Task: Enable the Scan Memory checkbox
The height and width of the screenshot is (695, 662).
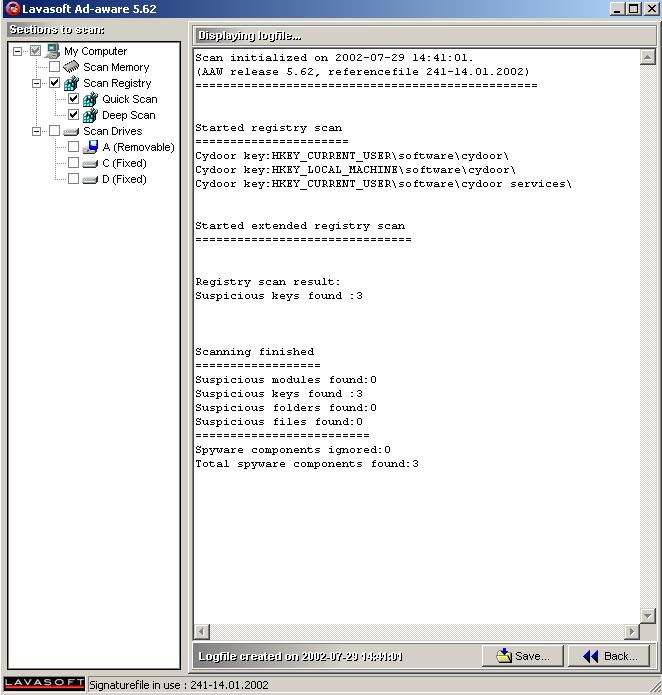Action: pyautogui.click(x=55, y=67)
